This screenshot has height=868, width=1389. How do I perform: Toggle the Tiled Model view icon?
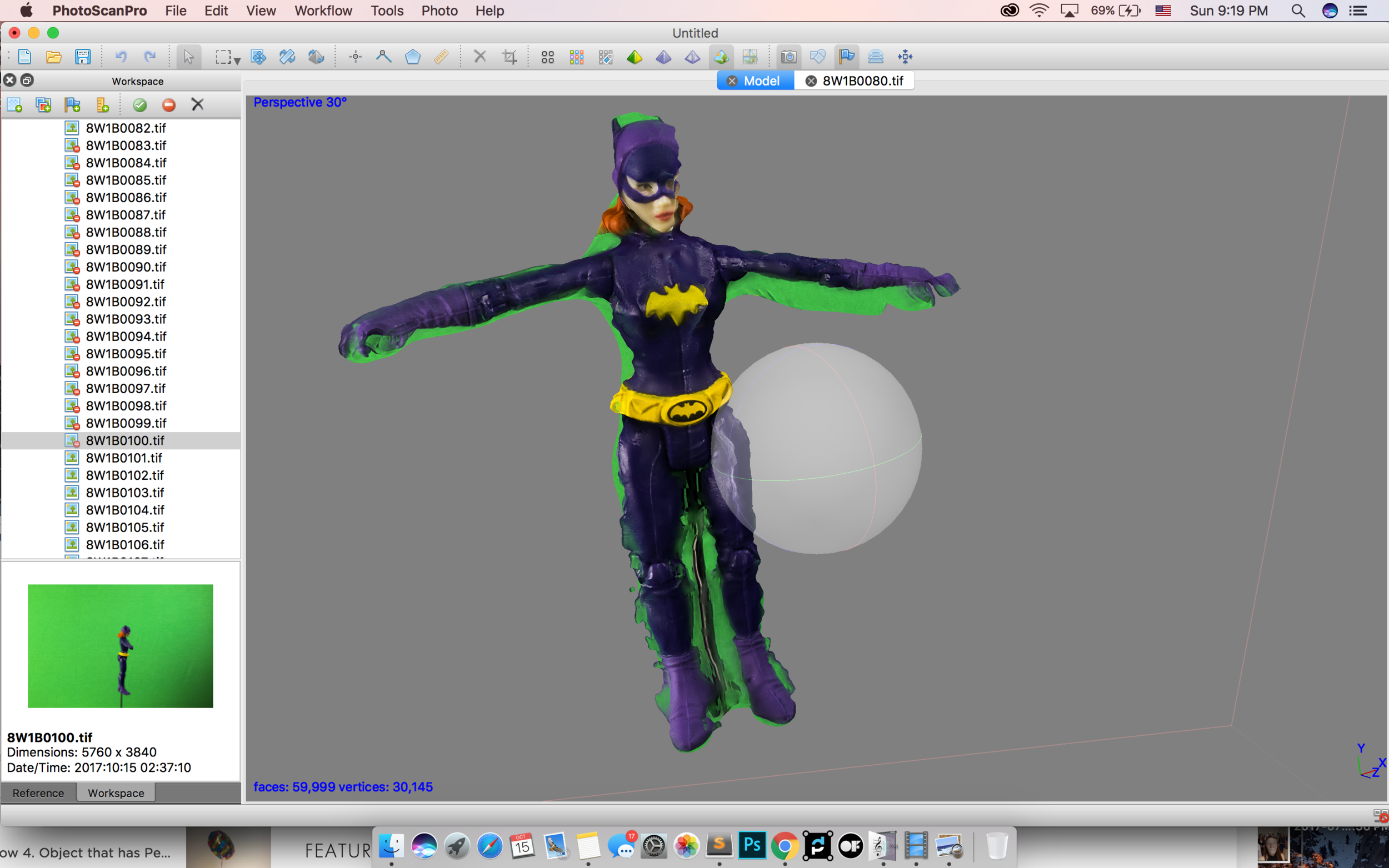[x=750, y=56]
